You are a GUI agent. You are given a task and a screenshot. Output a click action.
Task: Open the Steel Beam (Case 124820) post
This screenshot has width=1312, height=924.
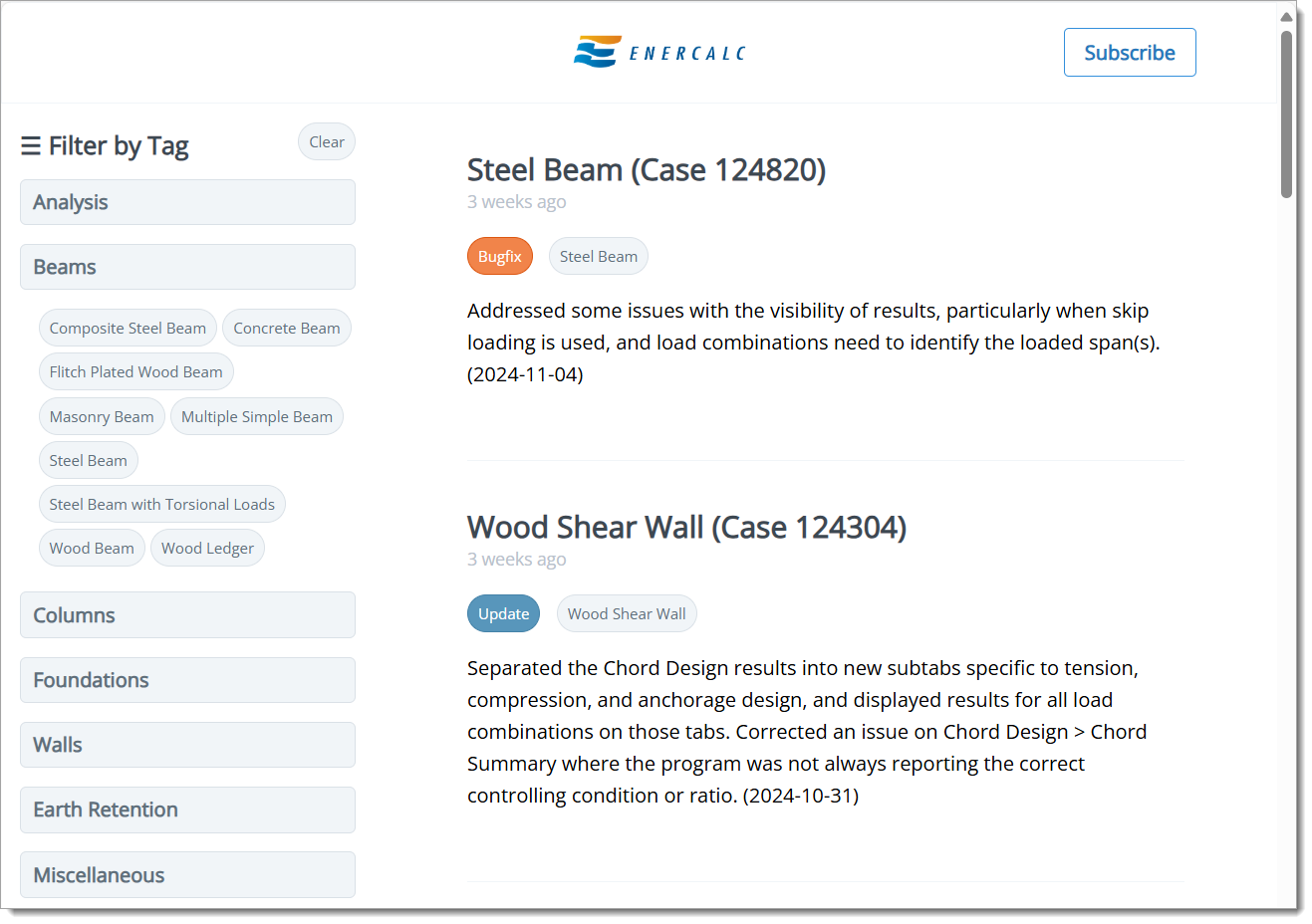pyautogui.click(x=647, y=170)
